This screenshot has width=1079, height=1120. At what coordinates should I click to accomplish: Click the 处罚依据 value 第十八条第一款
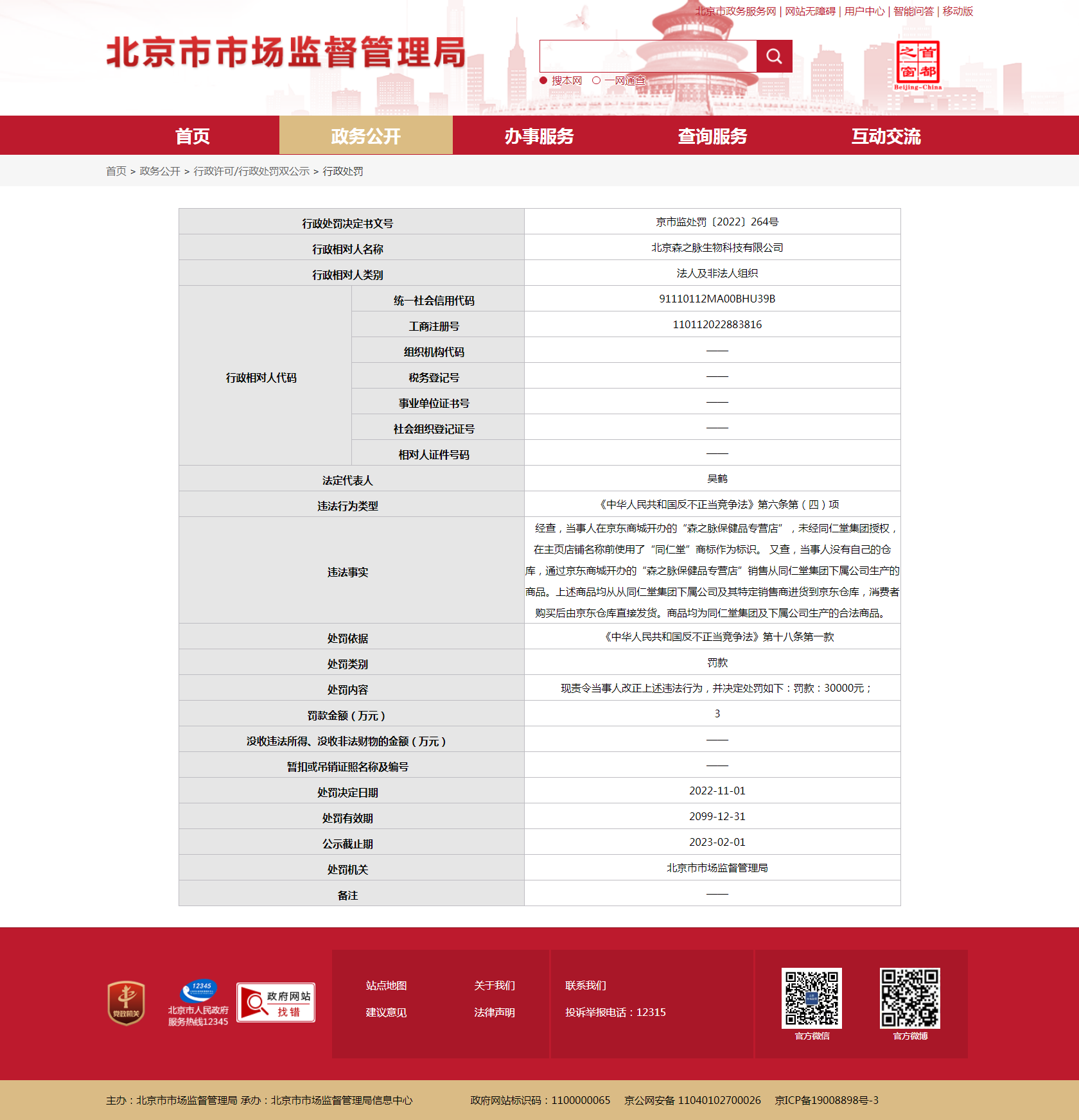tap(717, 636)
